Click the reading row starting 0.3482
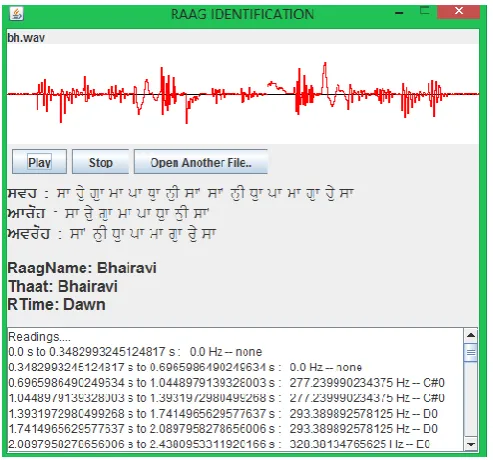Screen dimensions: 493x460 point(185,367)
